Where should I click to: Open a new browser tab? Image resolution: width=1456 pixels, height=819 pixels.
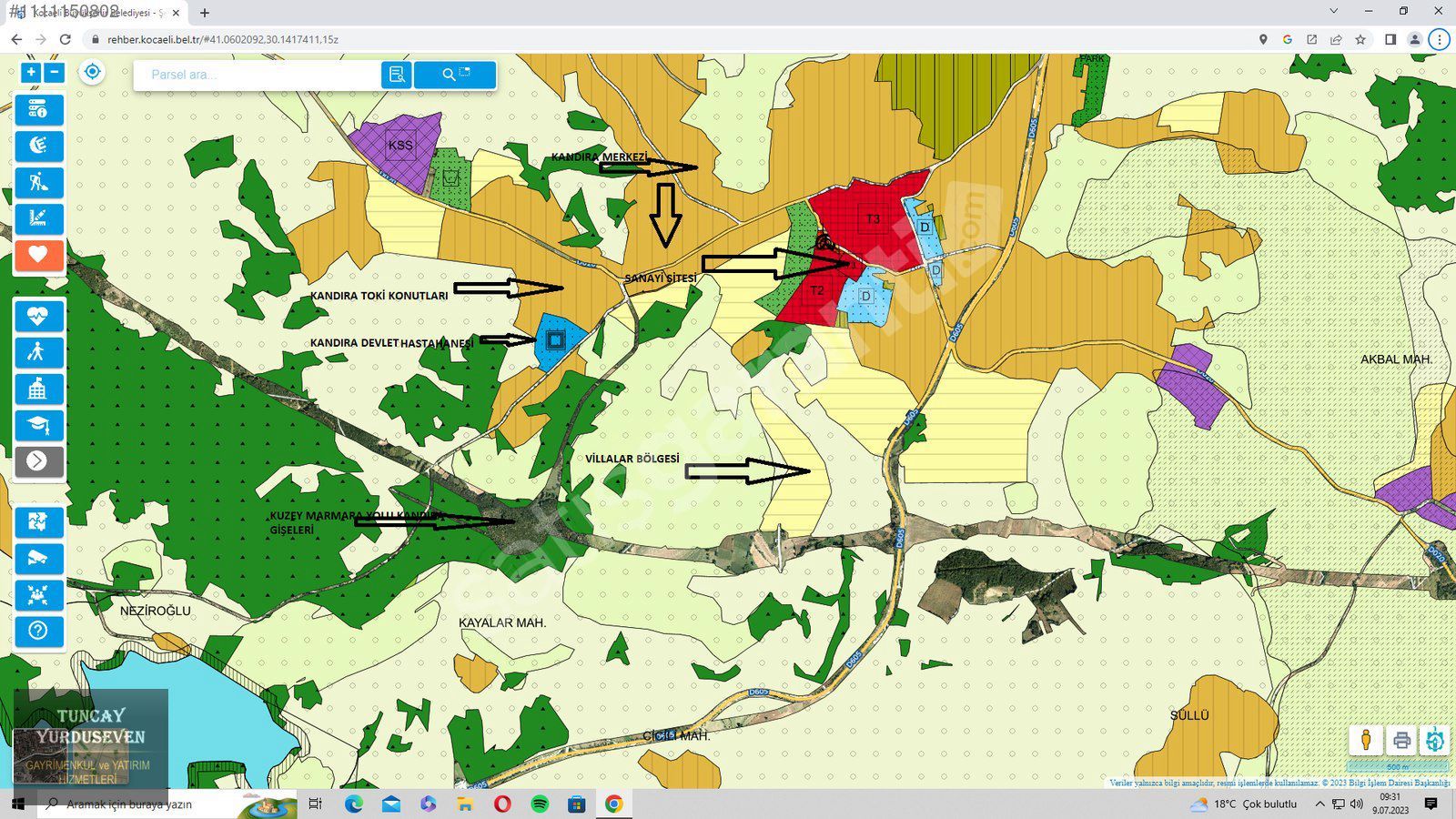(205, 13)
